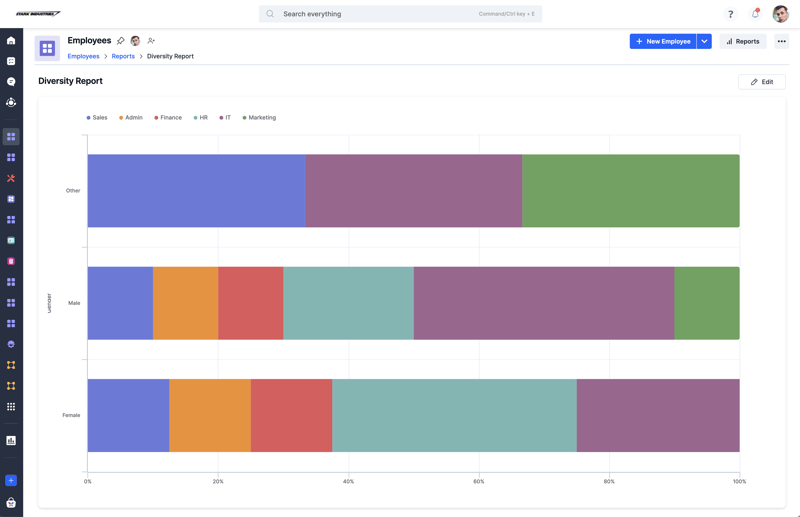Open the bar chart icon in sidebar
The image size is (800, 517).
point(11,440)
